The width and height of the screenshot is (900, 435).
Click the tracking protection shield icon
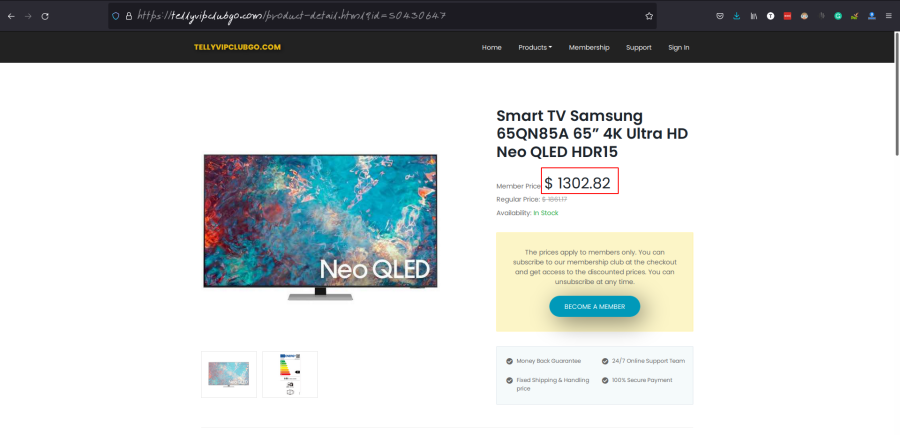pos(116,16)
